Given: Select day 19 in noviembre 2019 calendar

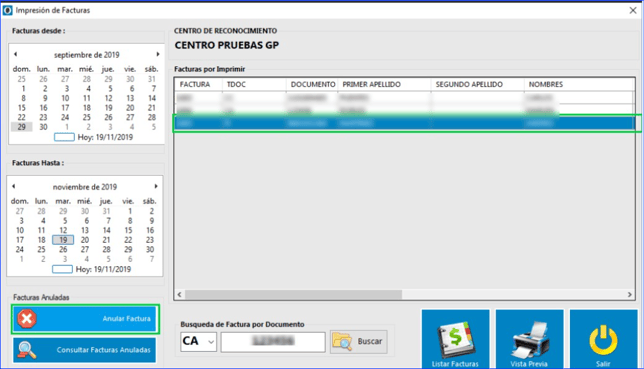Looking at the screenshot, I should pos(63,240).
